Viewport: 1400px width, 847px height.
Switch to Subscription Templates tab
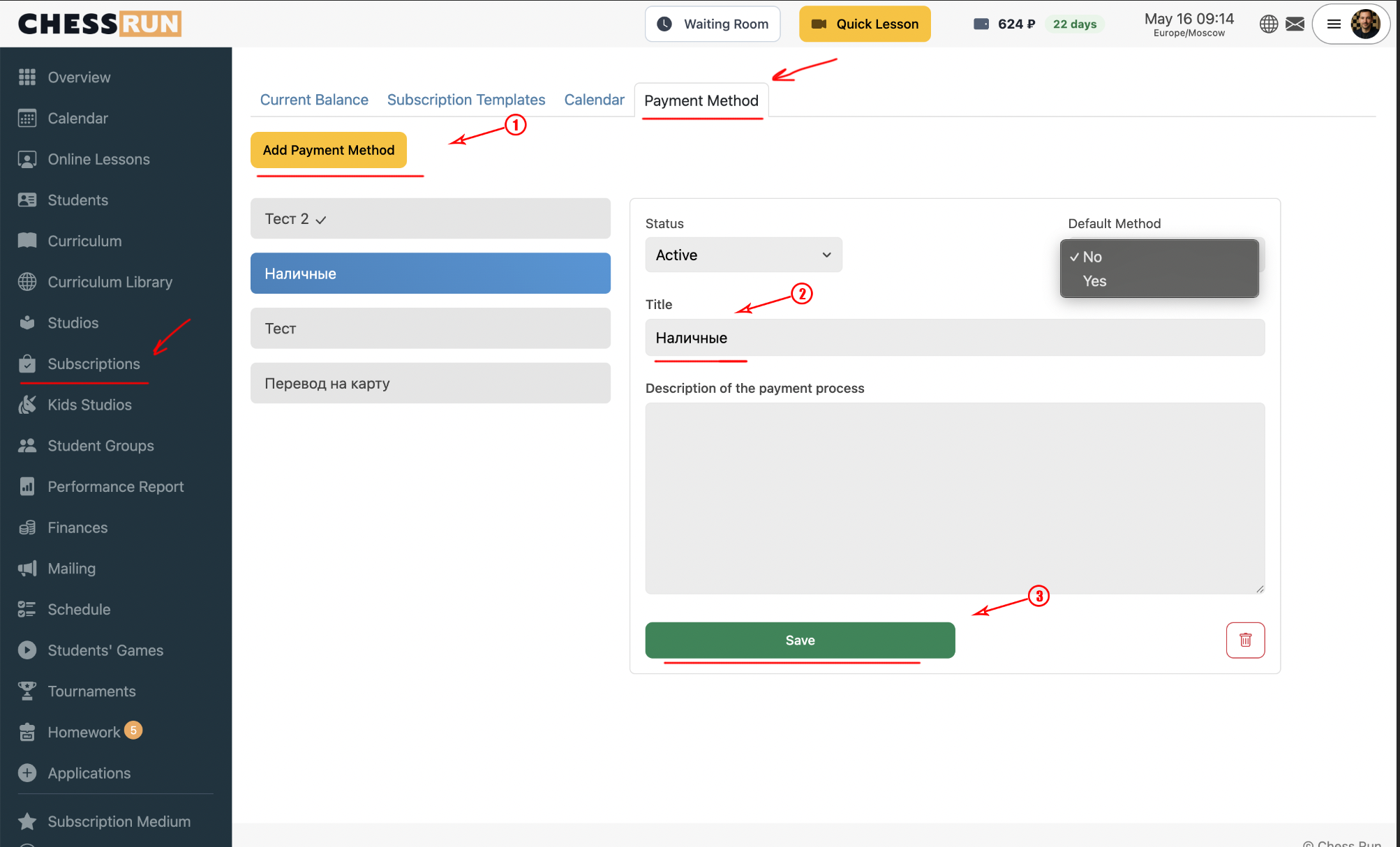466,100
